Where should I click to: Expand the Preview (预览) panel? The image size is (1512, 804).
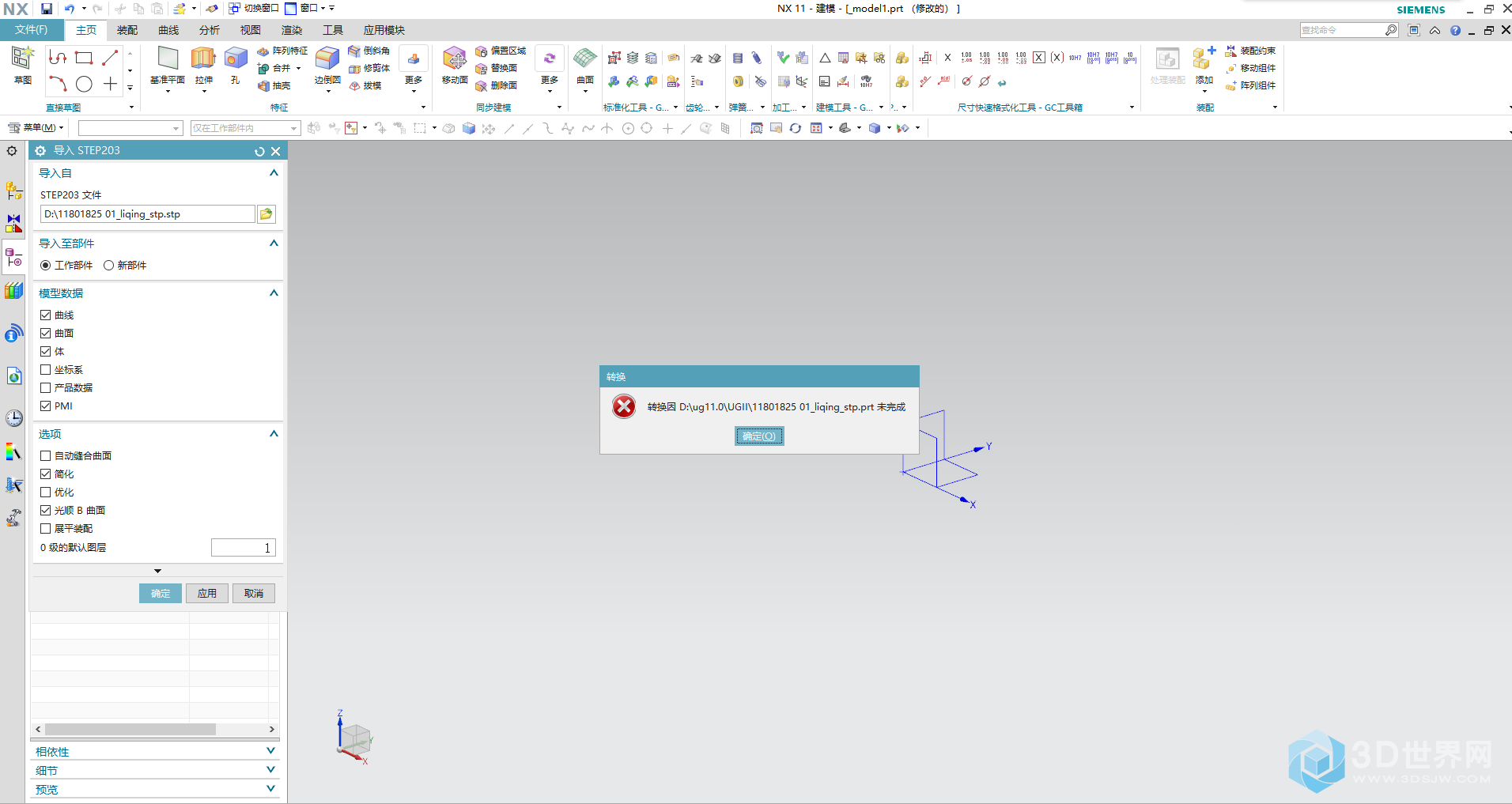[270, 789]
